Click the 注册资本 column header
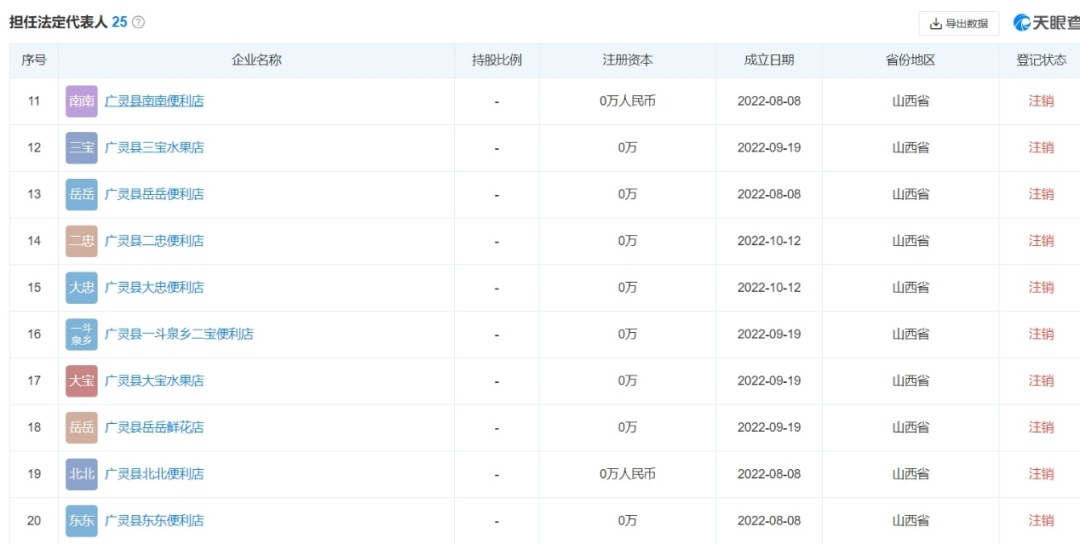Screen dimensions: 1080x544 [x=627, y=60]
